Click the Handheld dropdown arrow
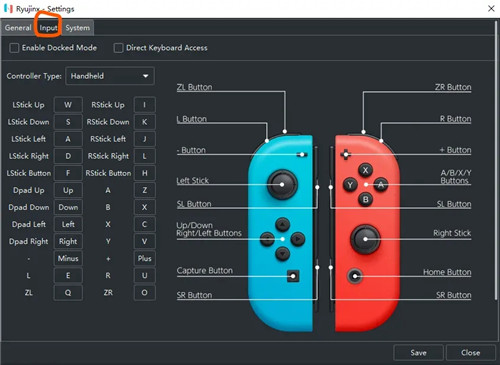 (146, 76)
